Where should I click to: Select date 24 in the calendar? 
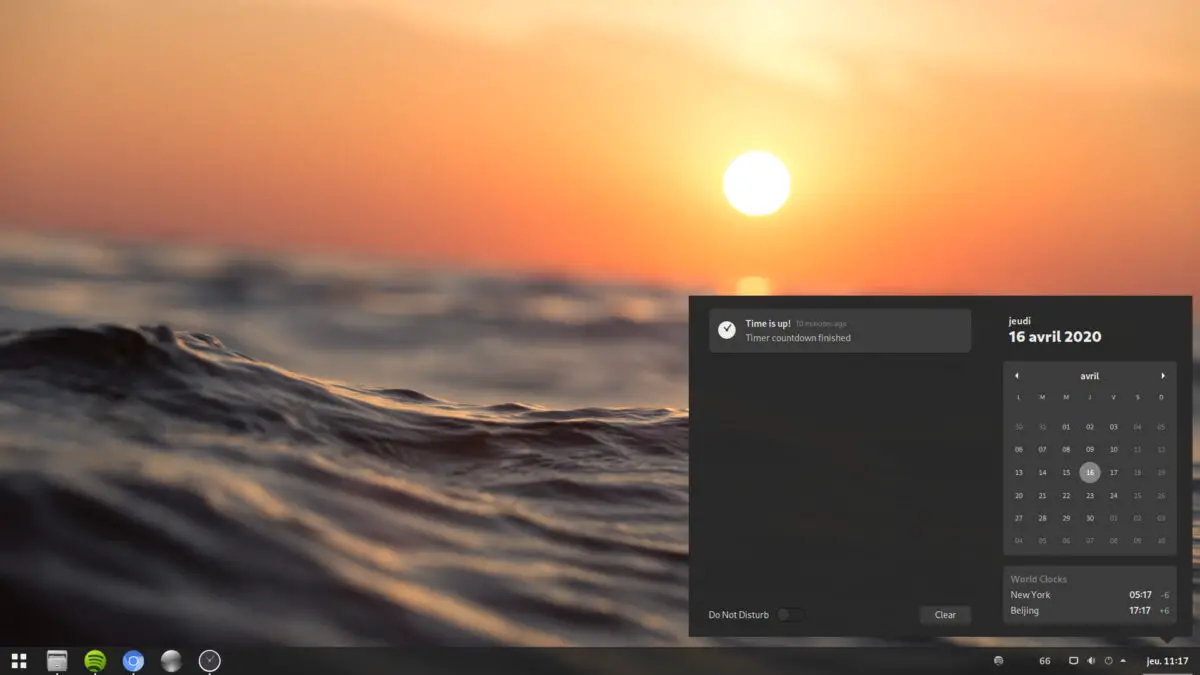[1113, 495]
